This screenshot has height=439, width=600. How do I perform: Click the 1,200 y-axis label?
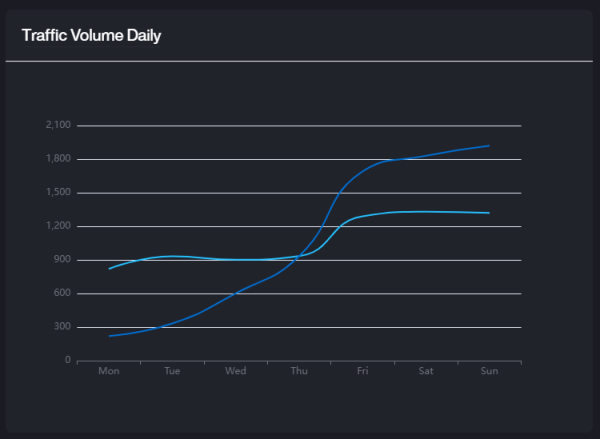coord(58,226)
